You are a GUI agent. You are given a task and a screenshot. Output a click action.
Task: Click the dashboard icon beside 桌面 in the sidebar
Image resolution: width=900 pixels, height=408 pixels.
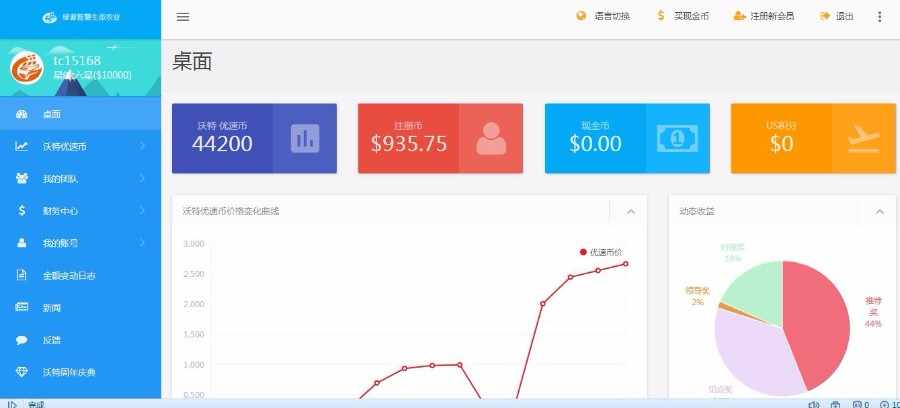pyautogui.click(x=22, y=114)
